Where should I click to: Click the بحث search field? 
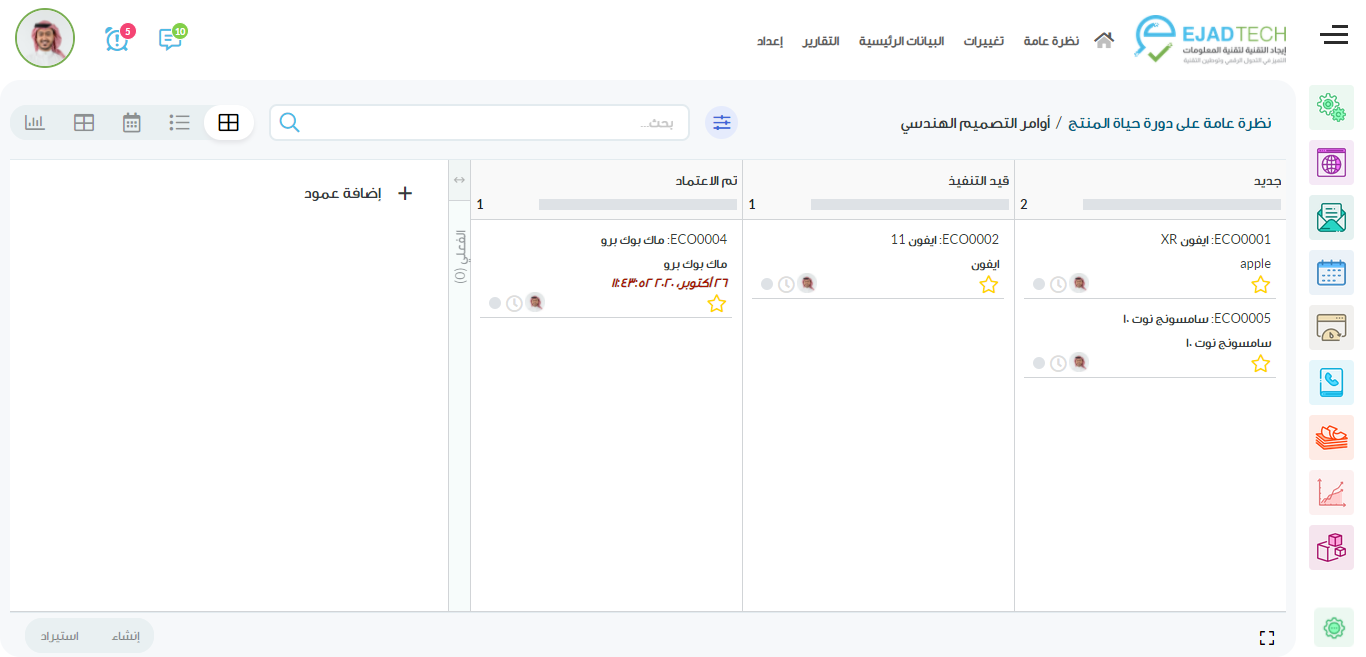coord(490,123)
